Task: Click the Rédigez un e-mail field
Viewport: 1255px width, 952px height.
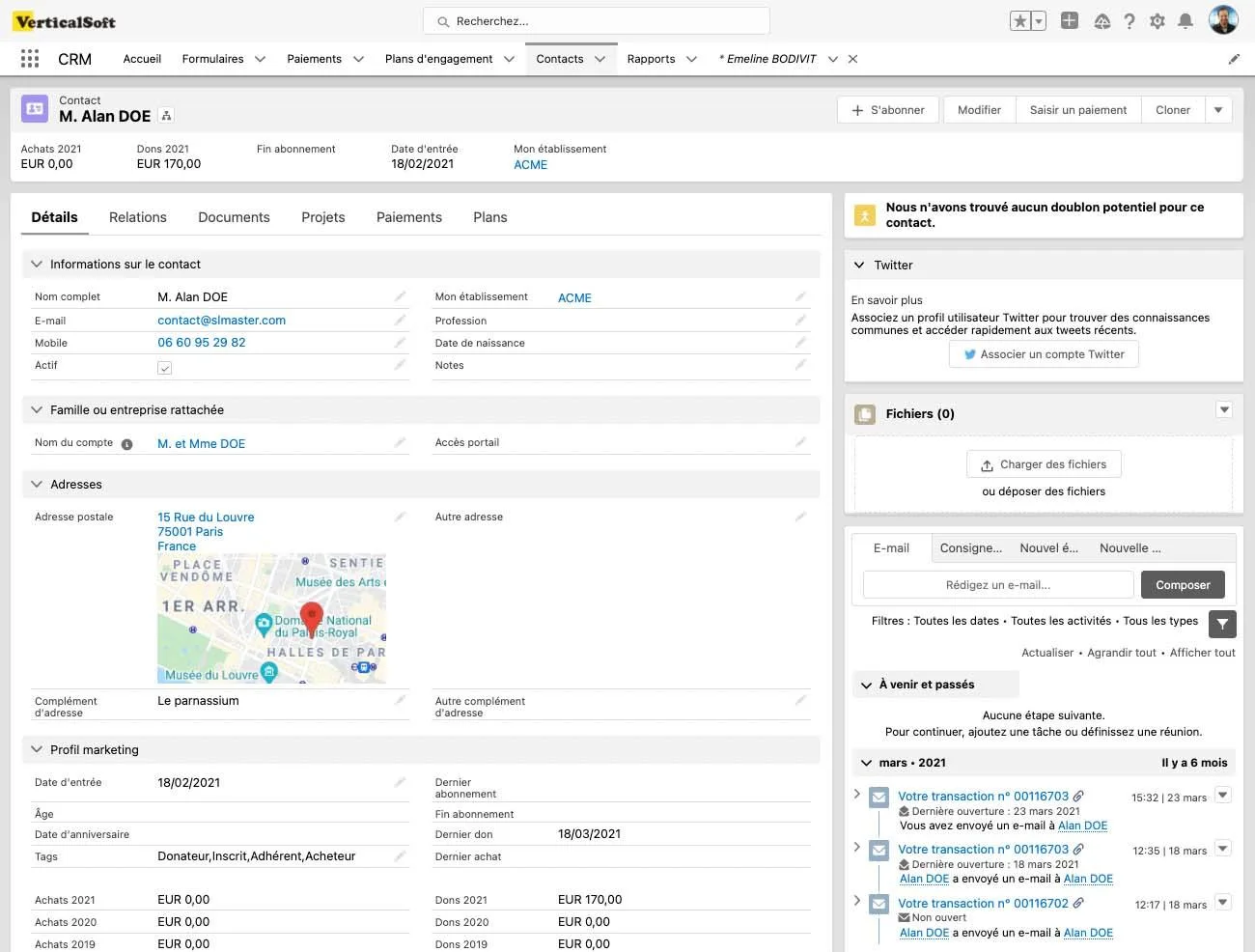Action: click(x=998, y=585)
